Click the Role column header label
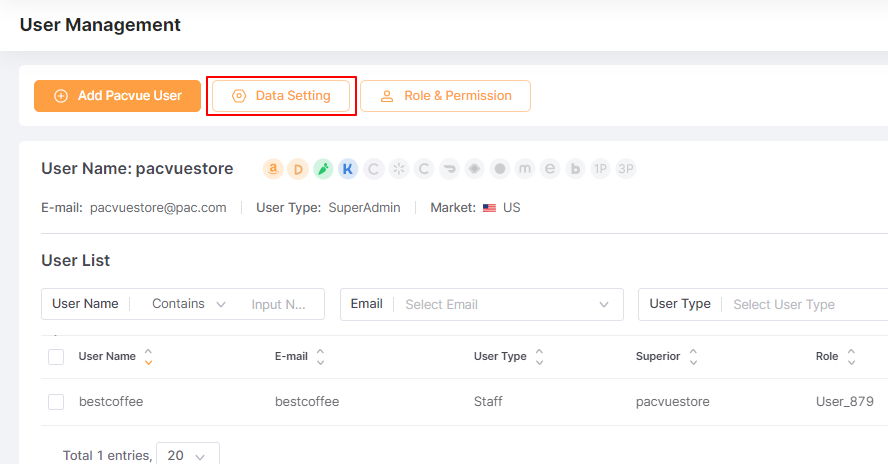 (827, 356)
